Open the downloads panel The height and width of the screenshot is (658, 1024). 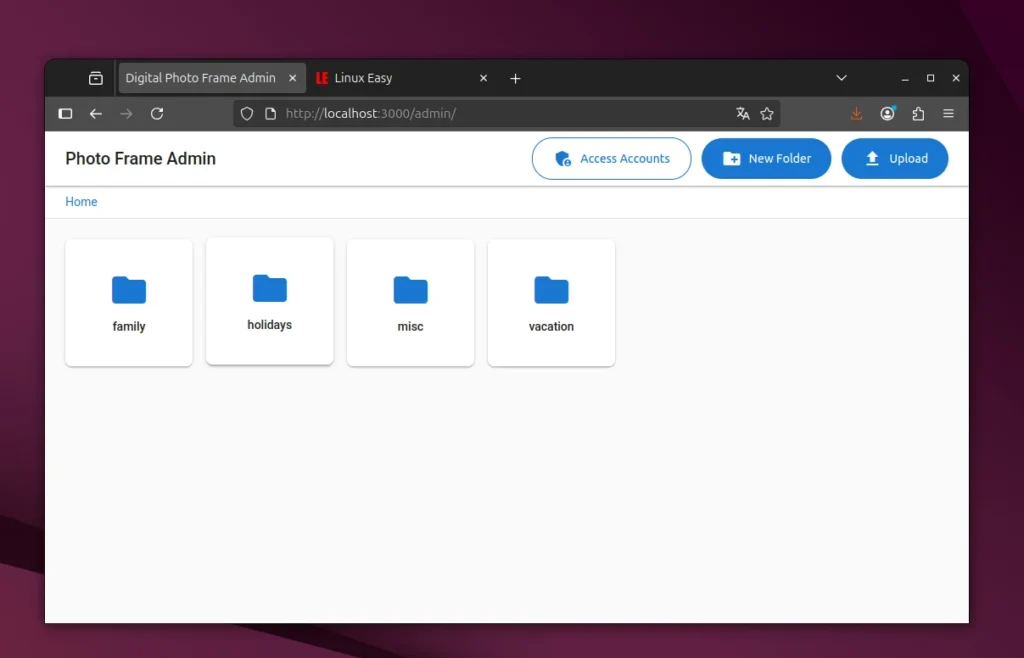856,114
